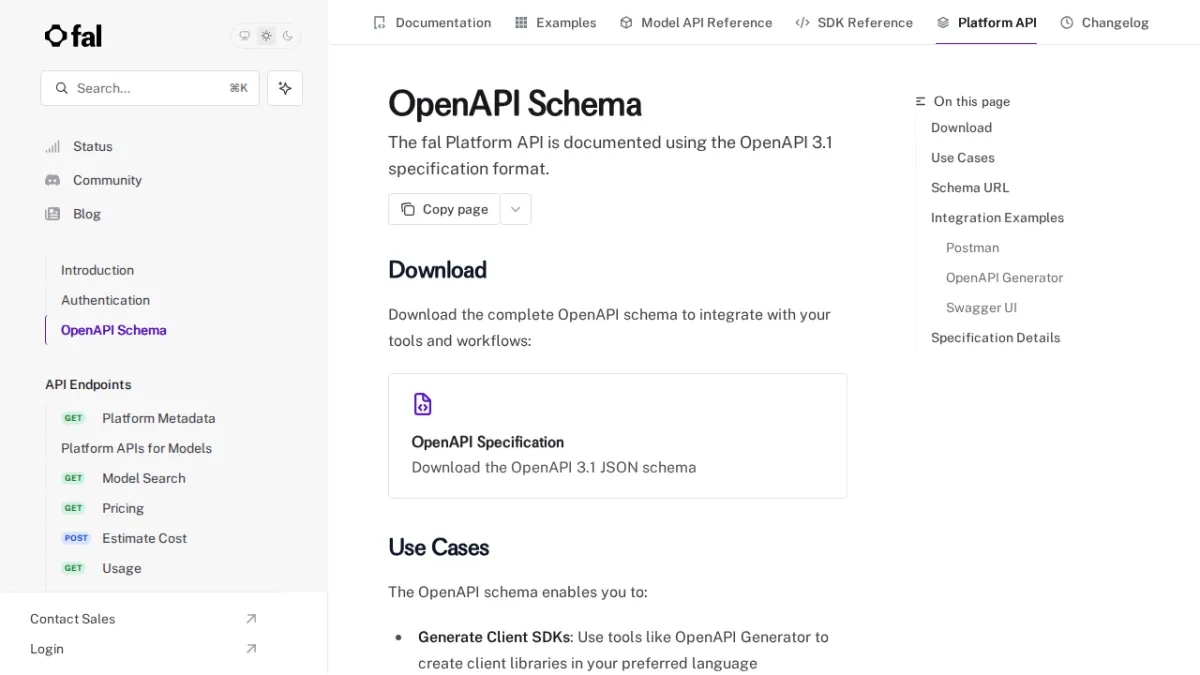Focus the Search input field
This screenshot has width=1200, height=675.
pos(150,88)
